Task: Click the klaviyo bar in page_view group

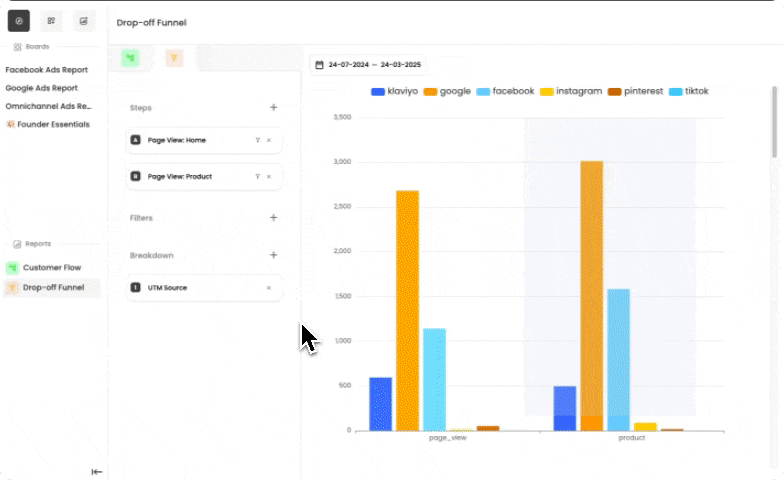Action: pyautogui.click(x=380, y=404)
